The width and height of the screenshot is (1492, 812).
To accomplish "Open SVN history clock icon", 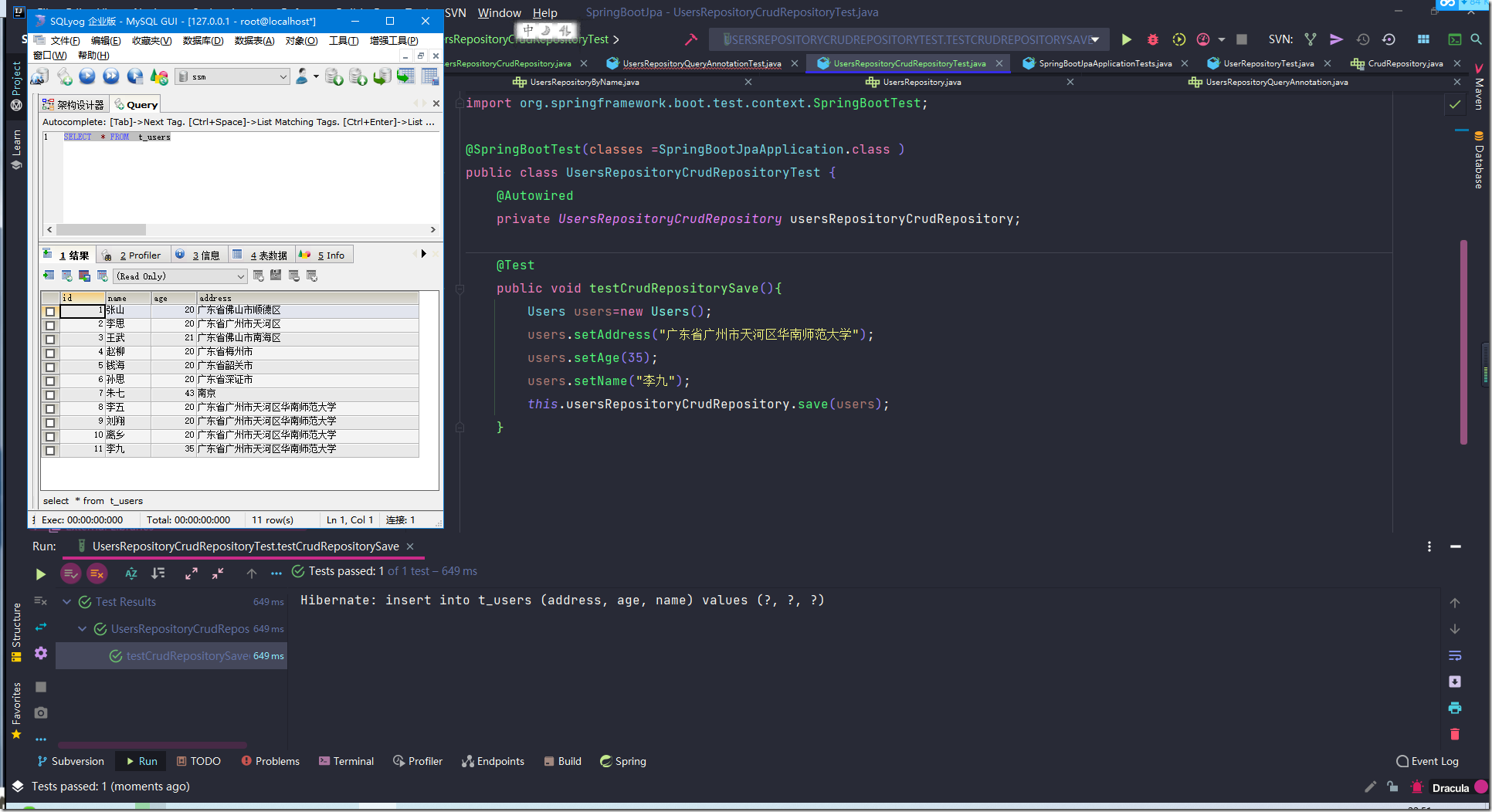I will point(1363,39).
